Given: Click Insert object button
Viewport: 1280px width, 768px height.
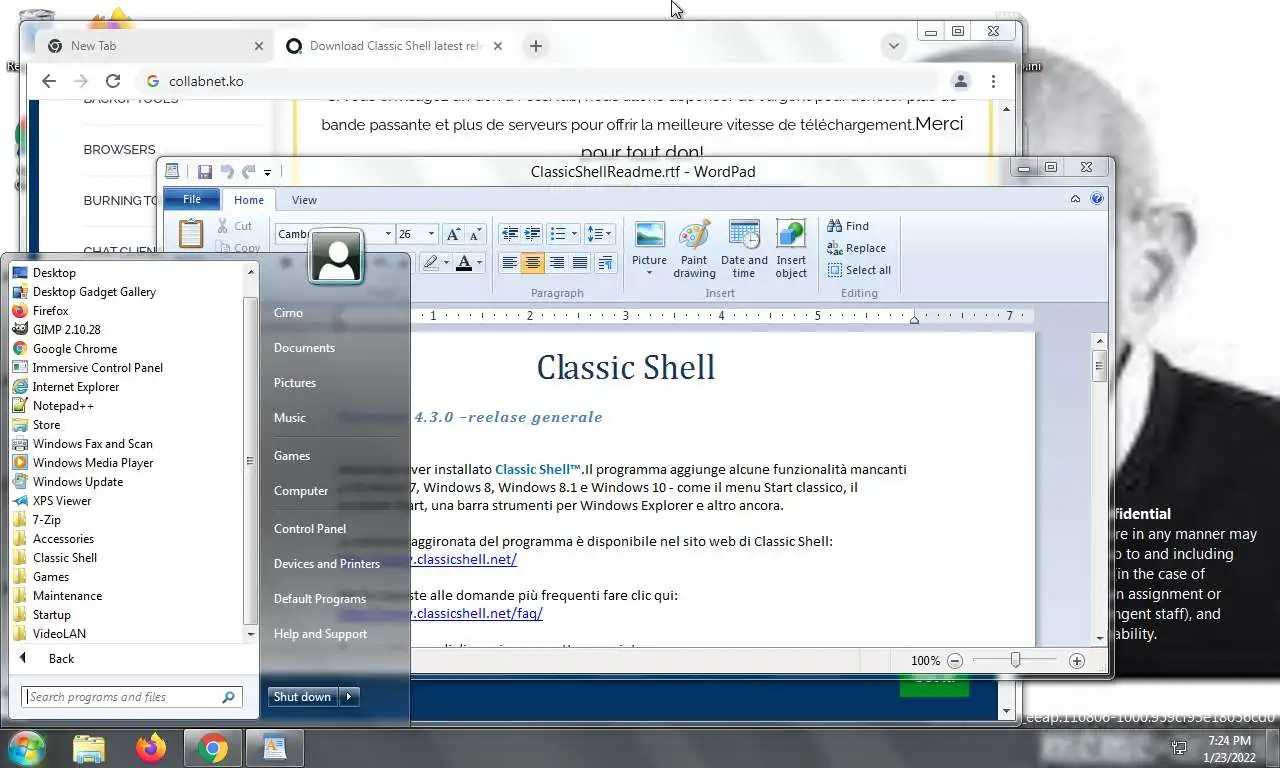Looking at the screenshot, I should click(791, 248).
